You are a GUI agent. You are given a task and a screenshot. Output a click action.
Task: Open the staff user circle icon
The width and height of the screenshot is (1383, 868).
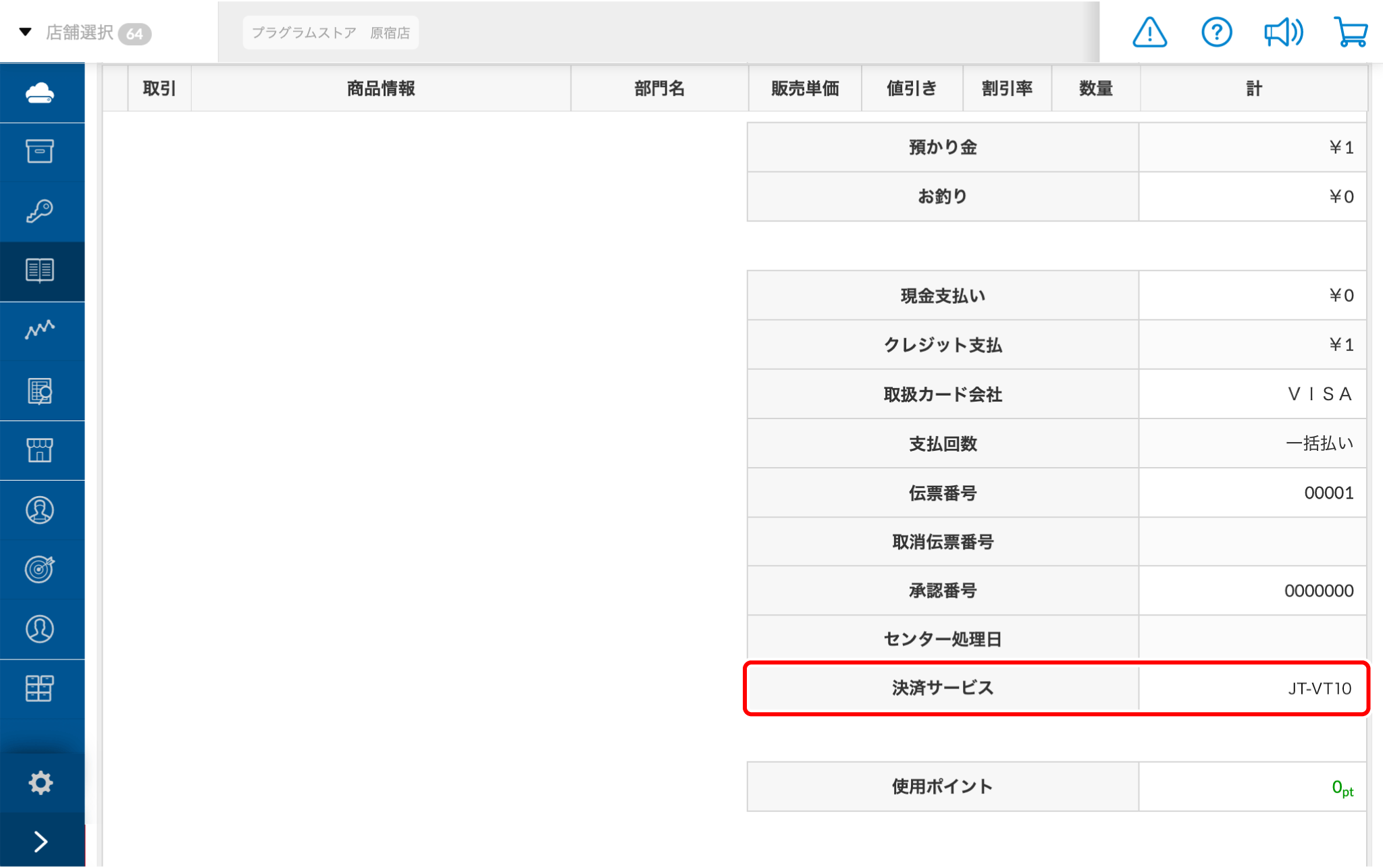[41, 629]
